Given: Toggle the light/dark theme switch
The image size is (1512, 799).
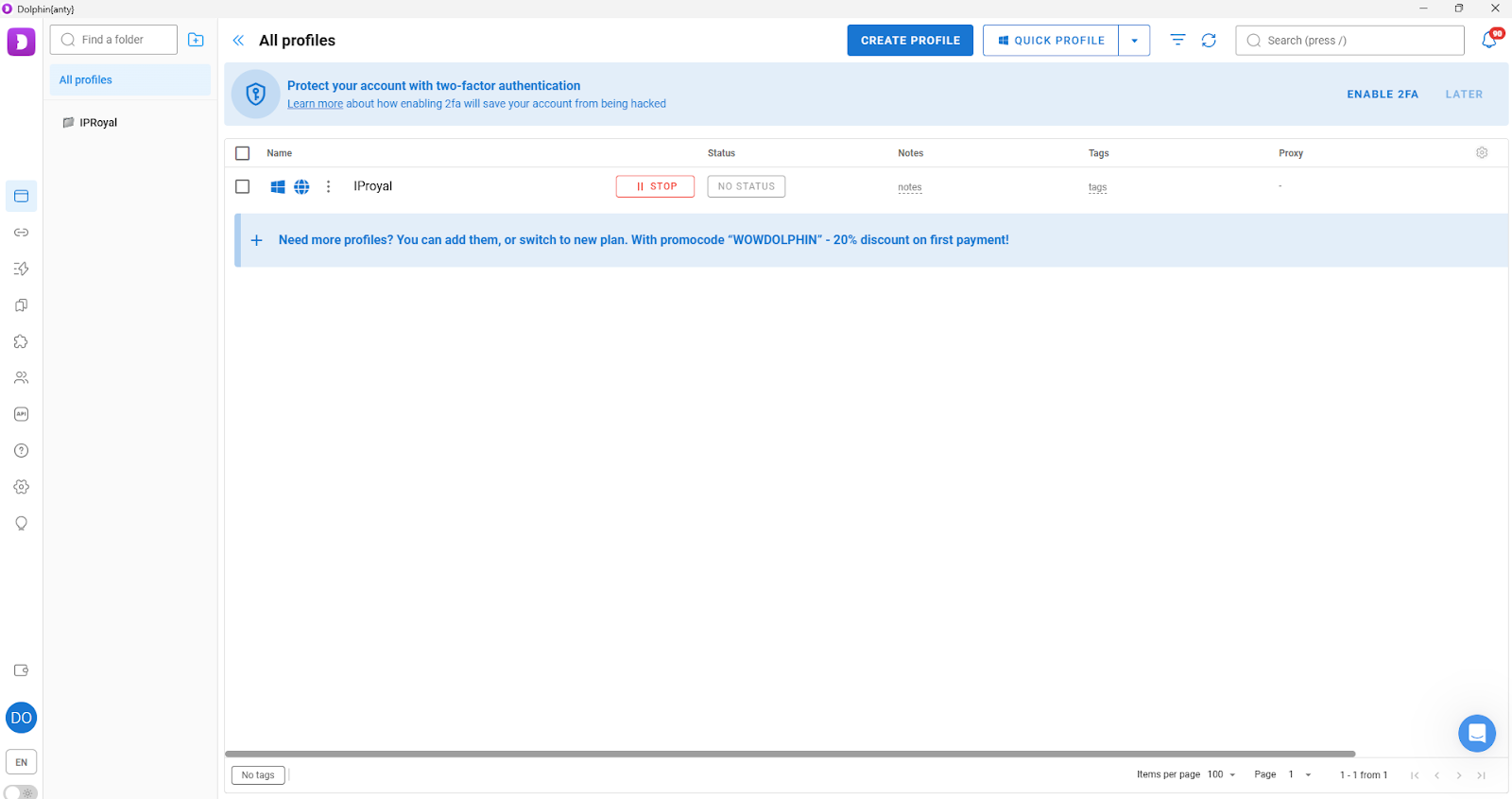Looking at the screenshot, I should point(21,792).
